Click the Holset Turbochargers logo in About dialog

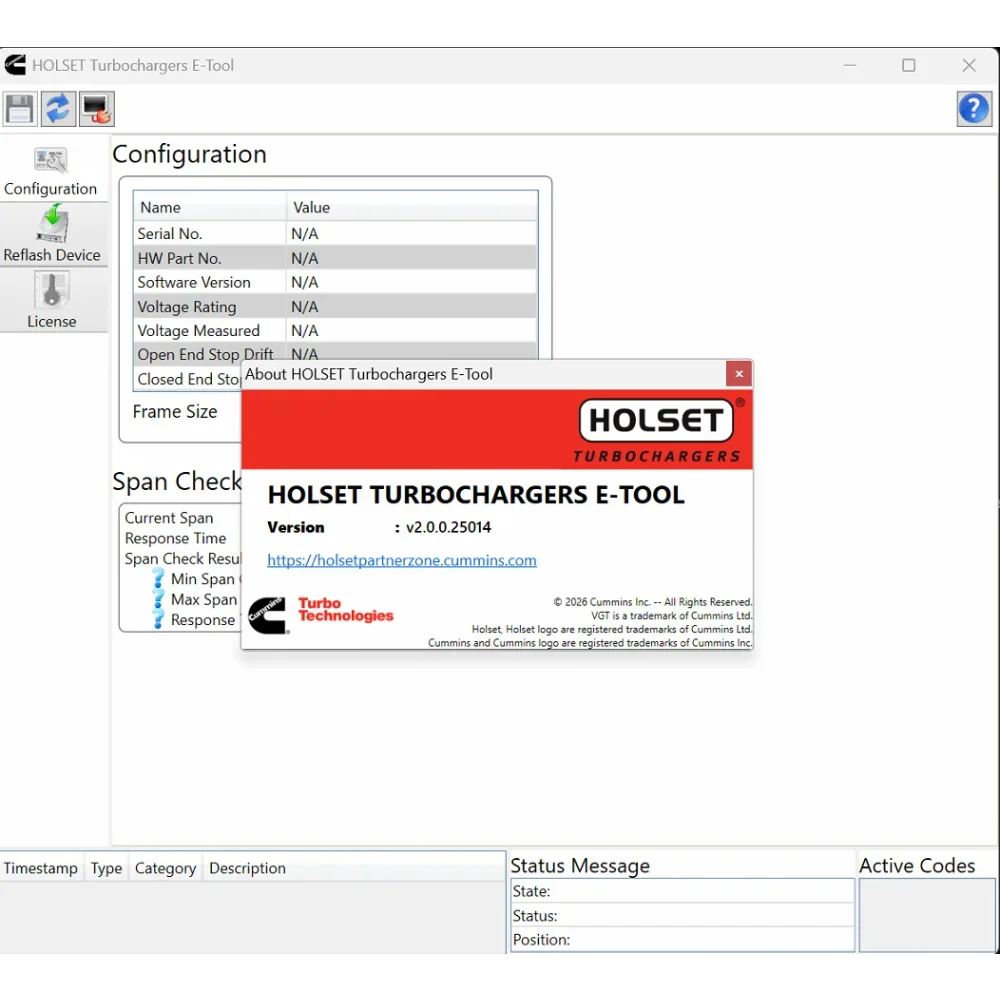[658, 431]
